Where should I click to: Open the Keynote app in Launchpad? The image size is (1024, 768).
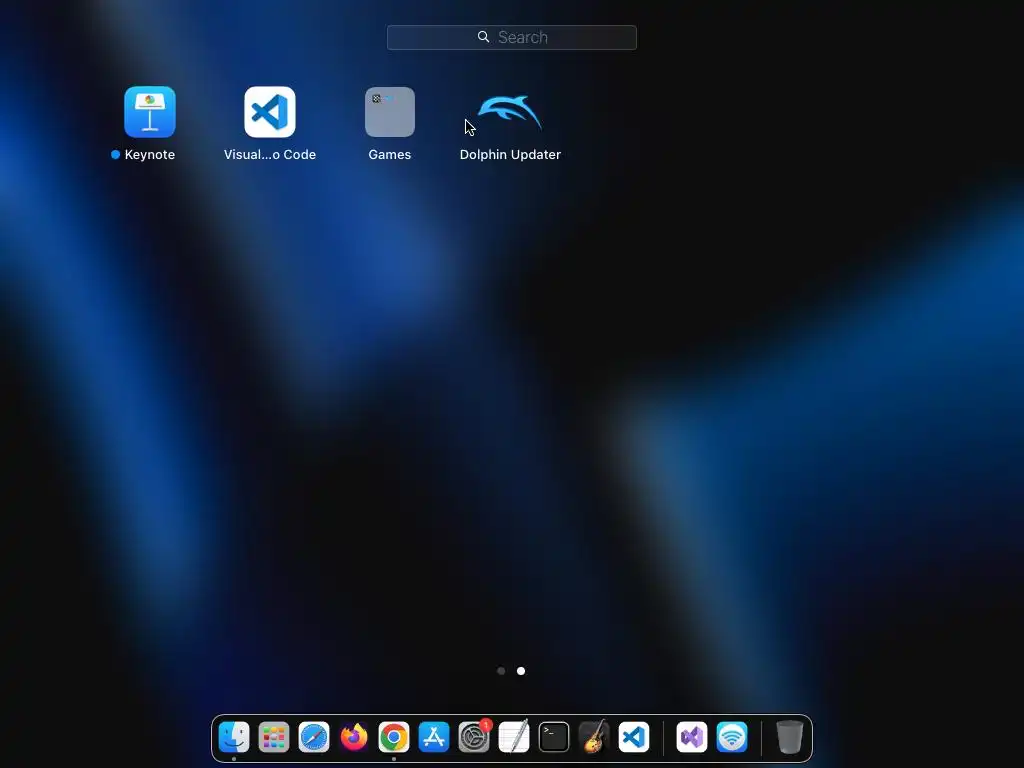[x=150, y=112]
